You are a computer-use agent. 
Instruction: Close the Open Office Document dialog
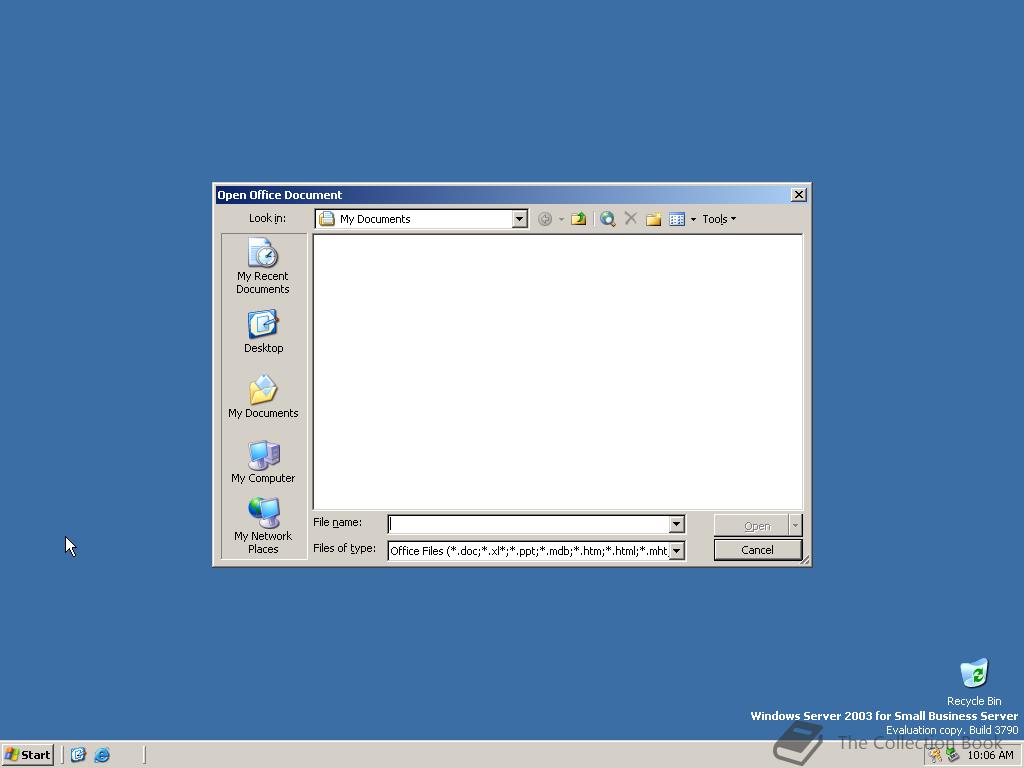pos(798,195)
